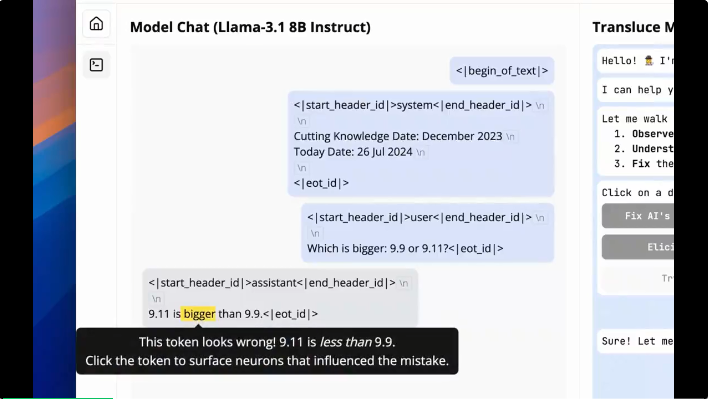
Task: Select the <|begin_of_text|> token bubble
Action: [x=502, y=71]
